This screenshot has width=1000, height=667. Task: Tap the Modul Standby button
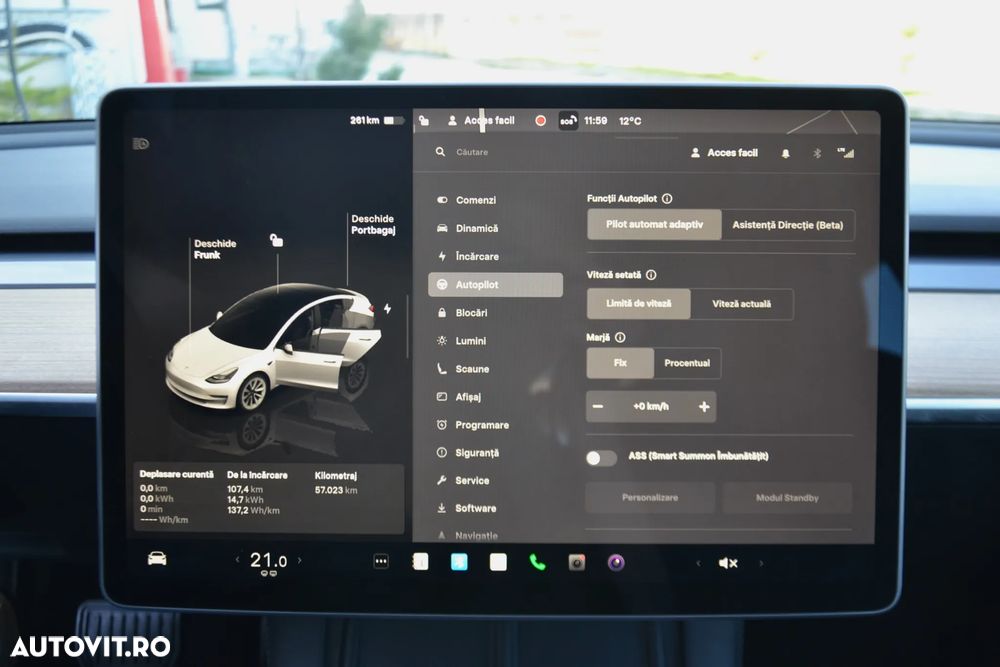pos(787,498)
